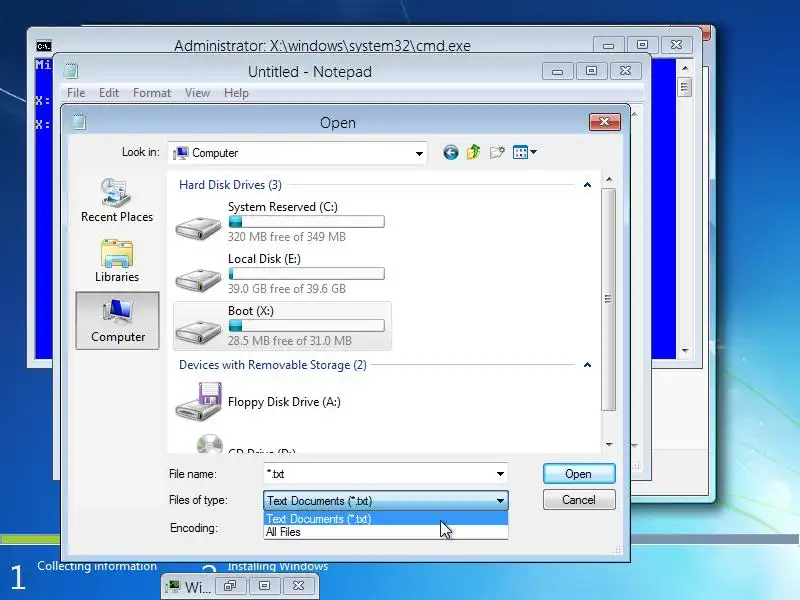Screen dimensions: 800x600
Task: Choose Text Documents (*.txt) list option
Action: click(x=386, y=519)
